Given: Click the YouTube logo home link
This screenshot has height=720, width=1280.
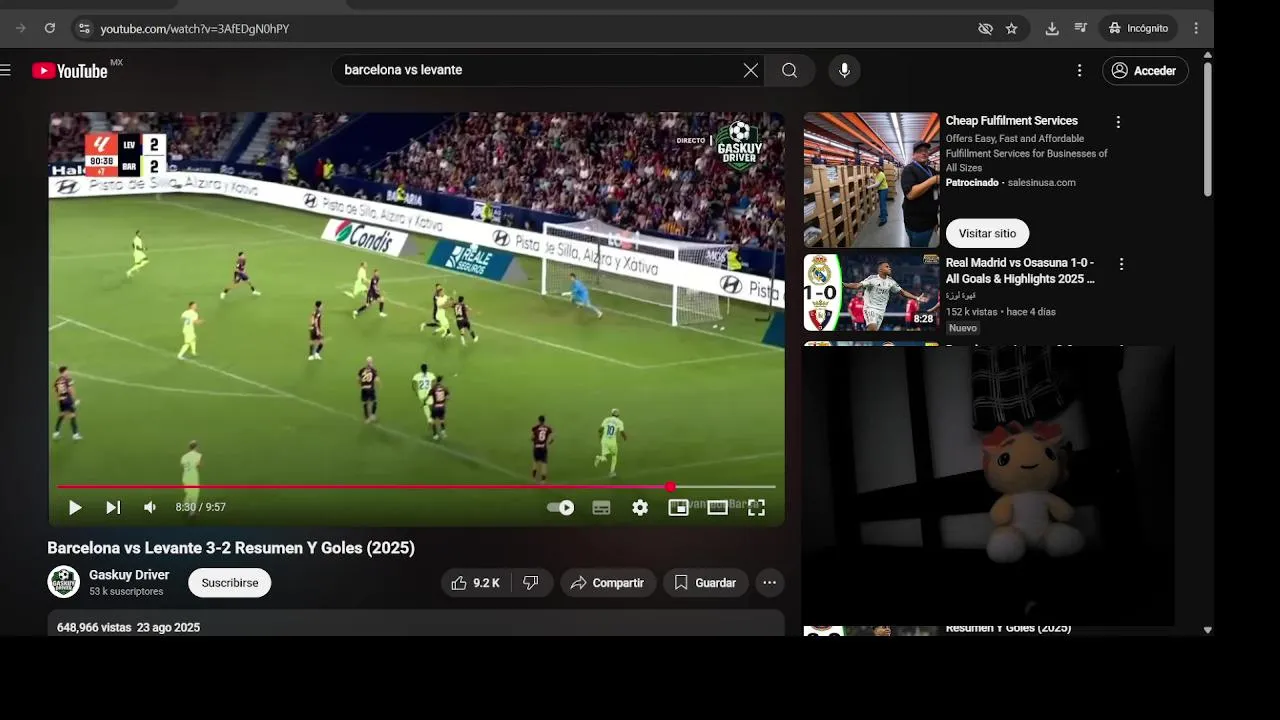Looking at the screenshot, I should (70, 70).
